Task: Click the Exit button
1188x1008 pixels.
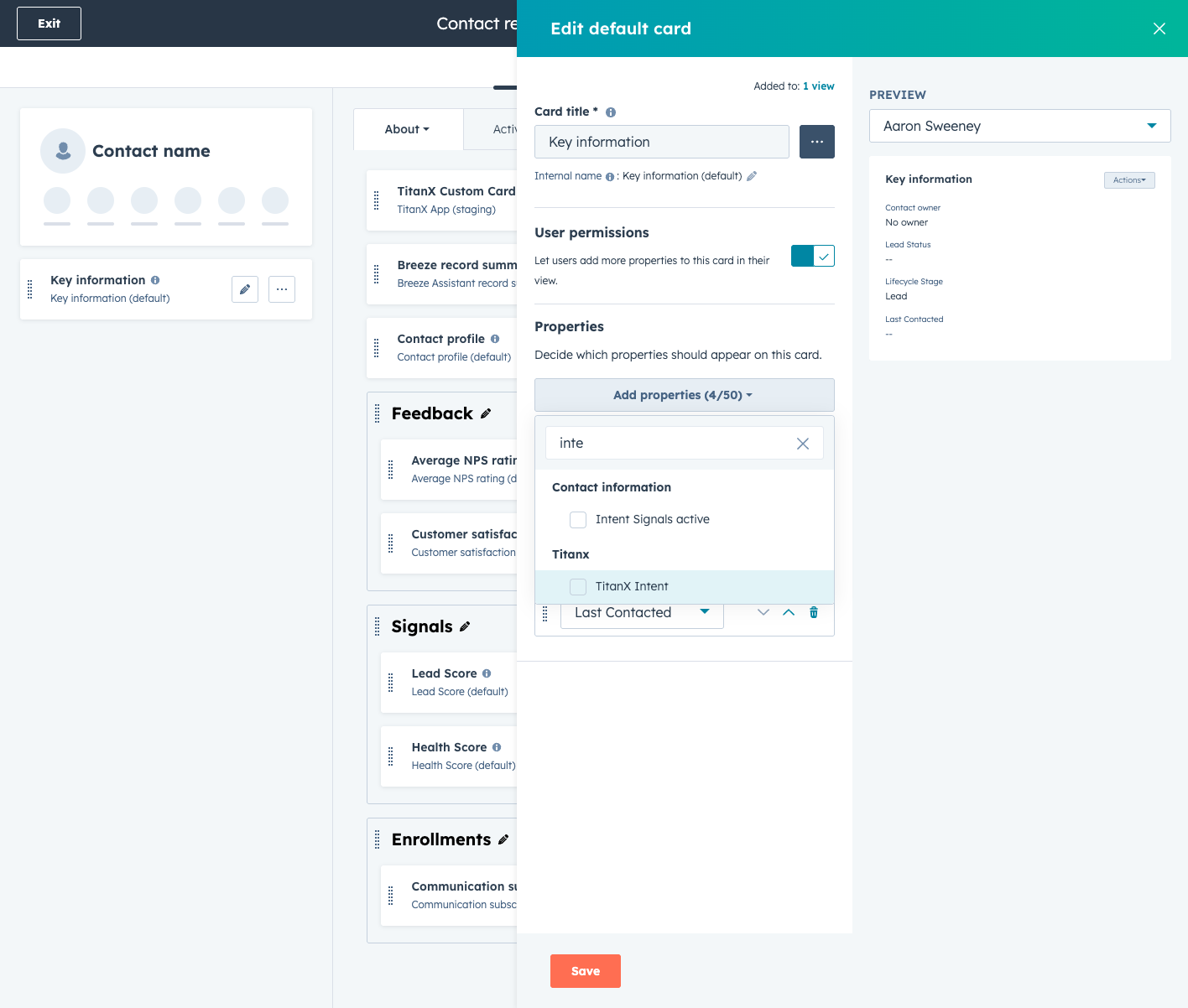Action: (49, 23)
